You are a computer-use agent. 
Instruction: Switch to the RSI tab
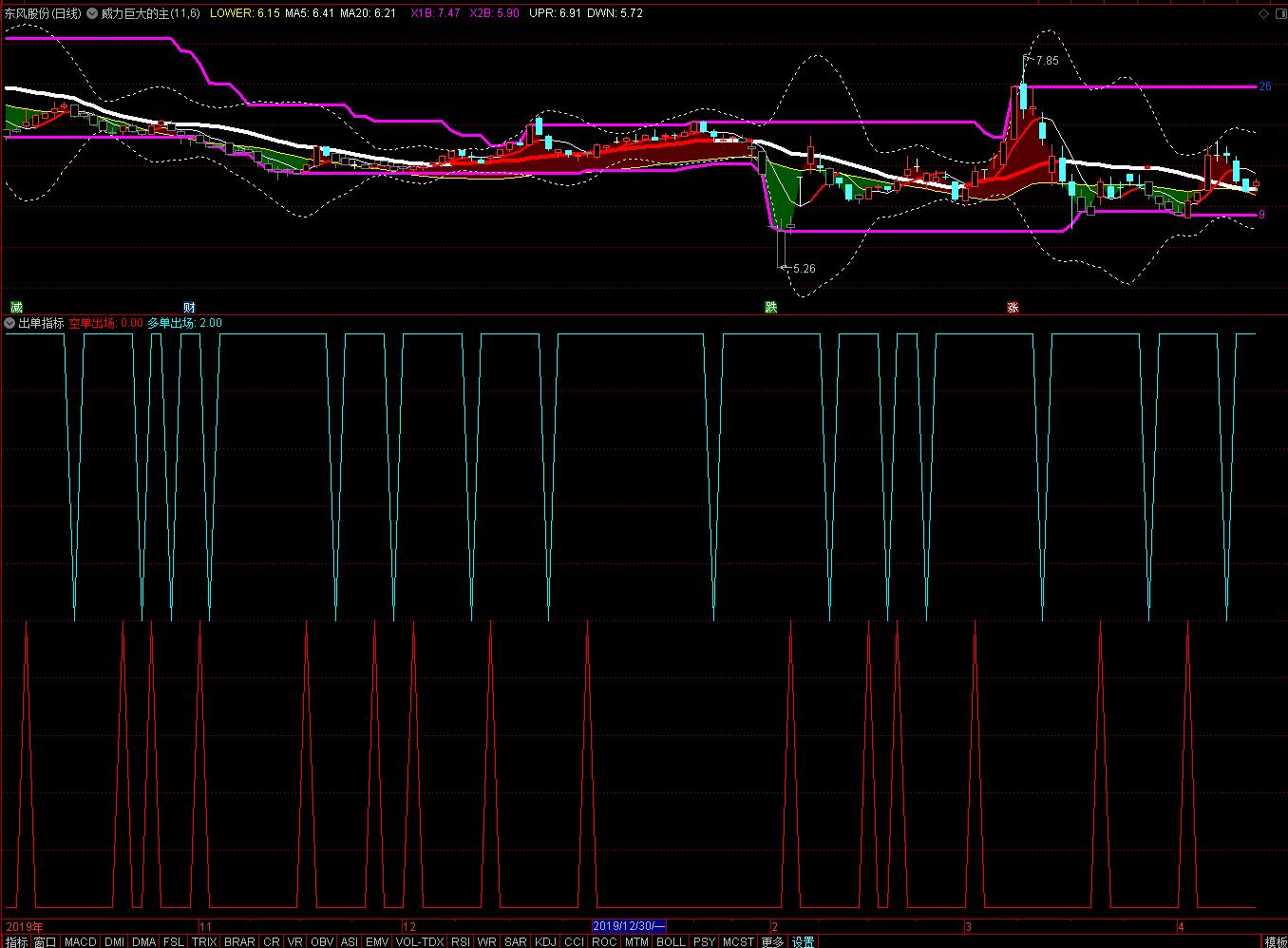click(461, 941)
